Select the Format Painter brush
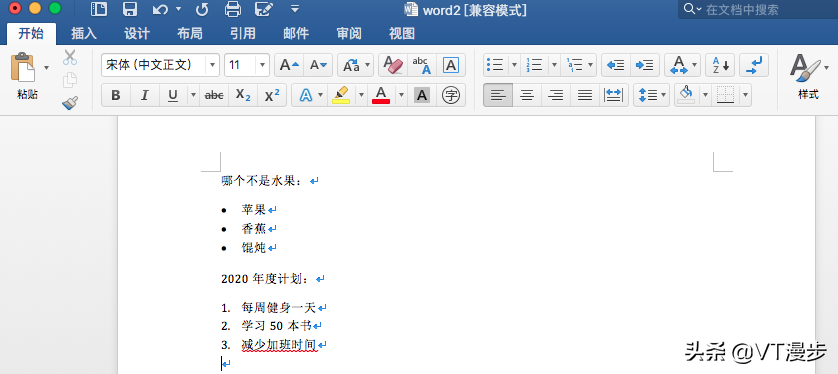Viewport: 838px width, 374px height. click(x=70, y=103)
